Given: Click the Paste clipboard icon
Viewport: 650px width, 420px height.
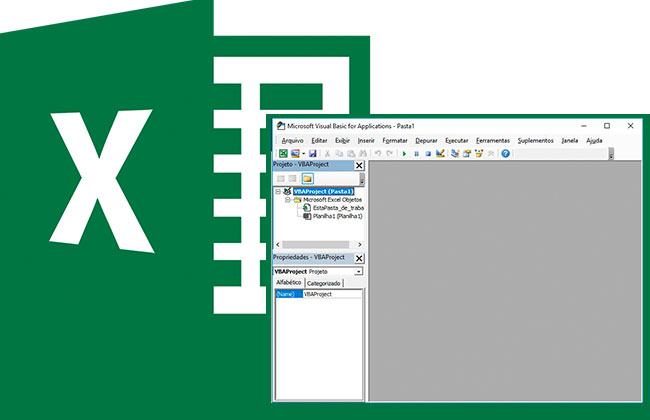Looking at the screenshot, I should (351, 154).
